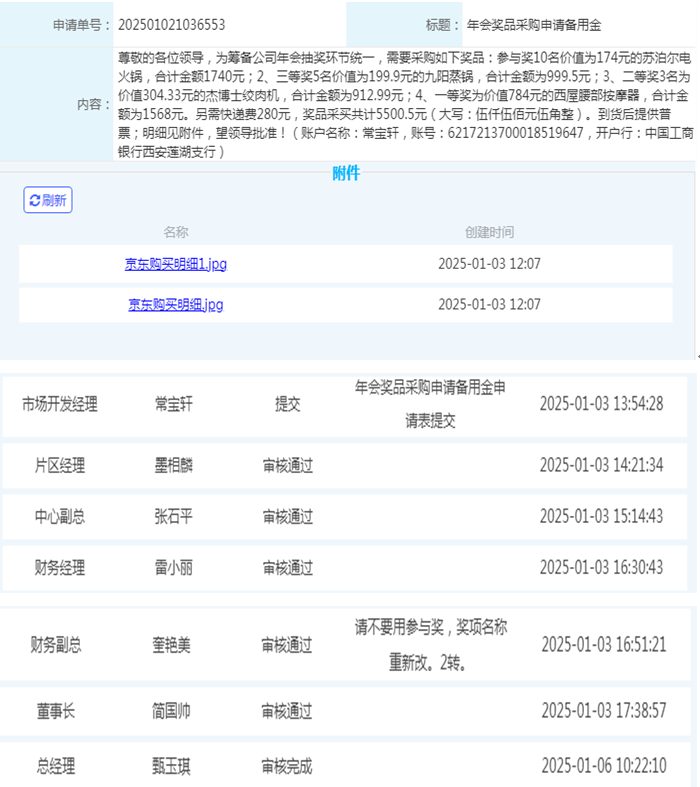Click the 财务经理 role cell
This screenshot has height=787, width=700.
pos(60,568)
